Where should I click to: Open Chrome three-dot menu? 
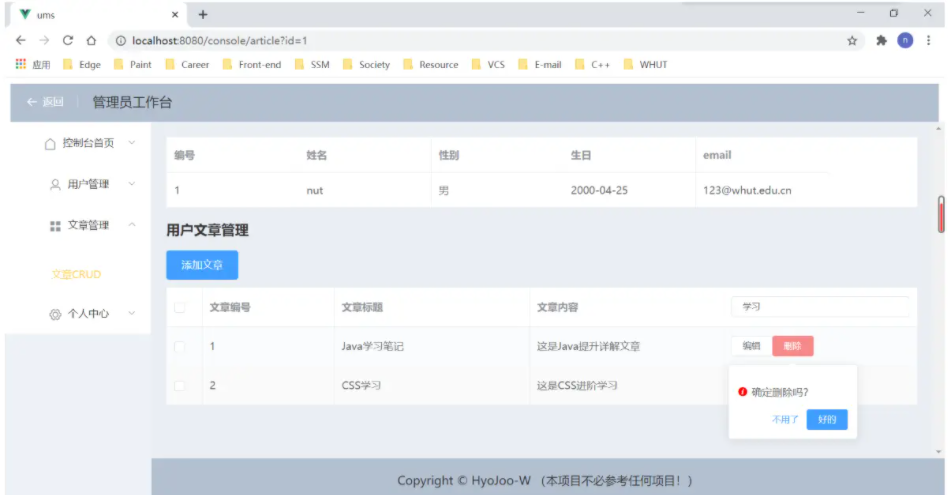(x=928, y=40)
